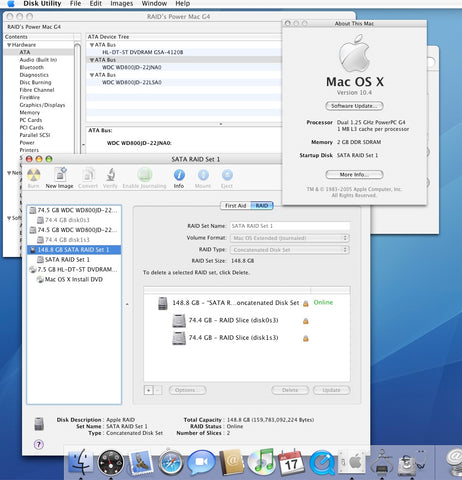This screenshot has height=480, width=462.
Task: Open the Disk Utility application menu
Action: point(42,4)
